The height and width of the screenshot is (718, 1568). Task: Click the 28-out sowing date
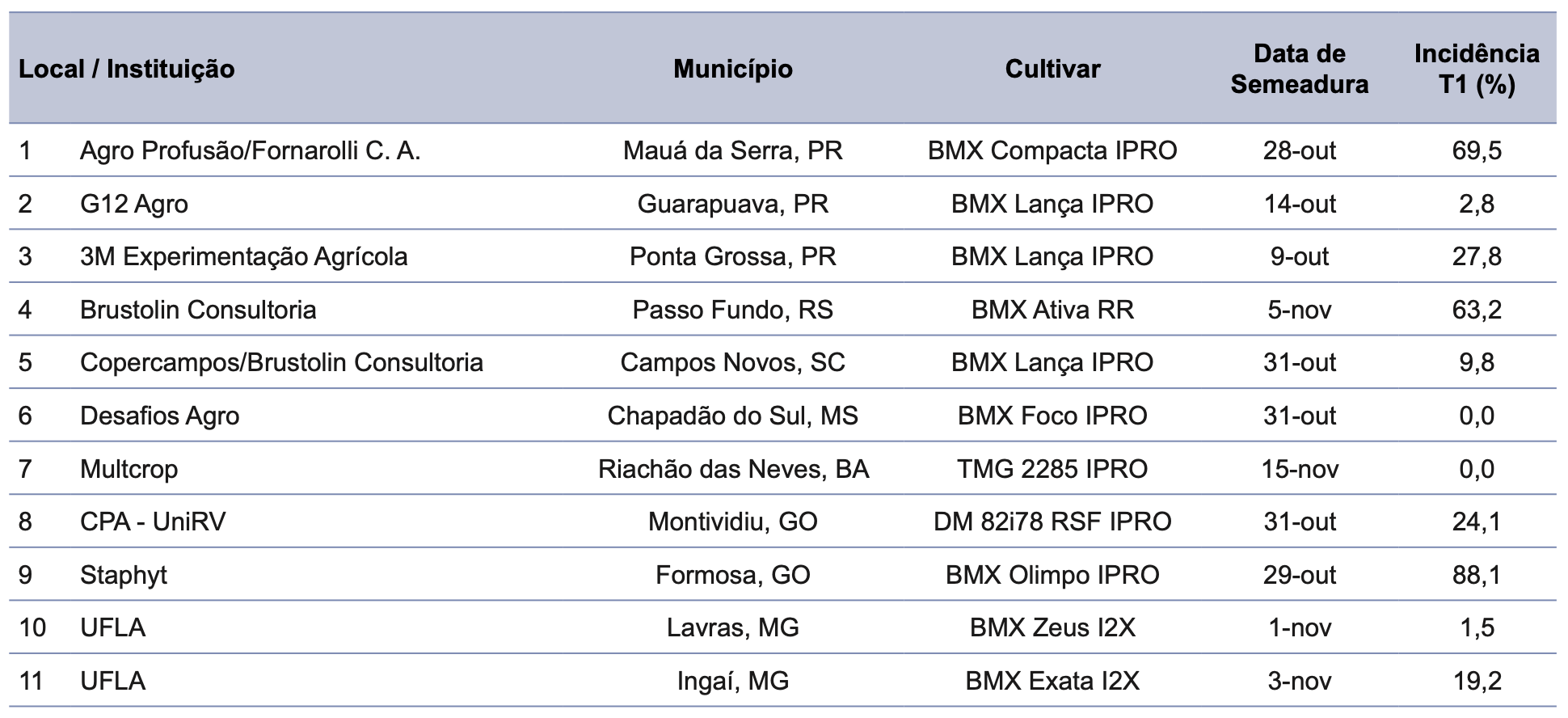1300,150
